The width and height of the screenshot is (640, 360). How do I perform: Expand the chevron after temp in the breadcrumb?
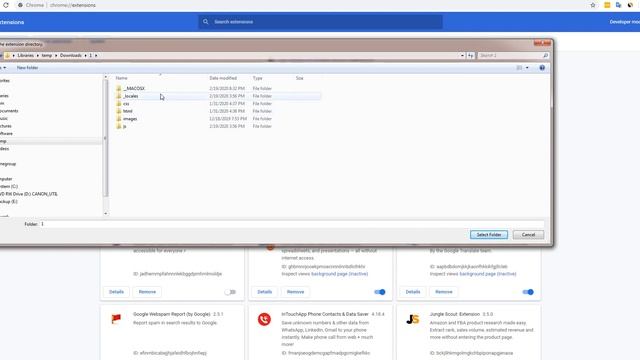click(x=56, y=55)
